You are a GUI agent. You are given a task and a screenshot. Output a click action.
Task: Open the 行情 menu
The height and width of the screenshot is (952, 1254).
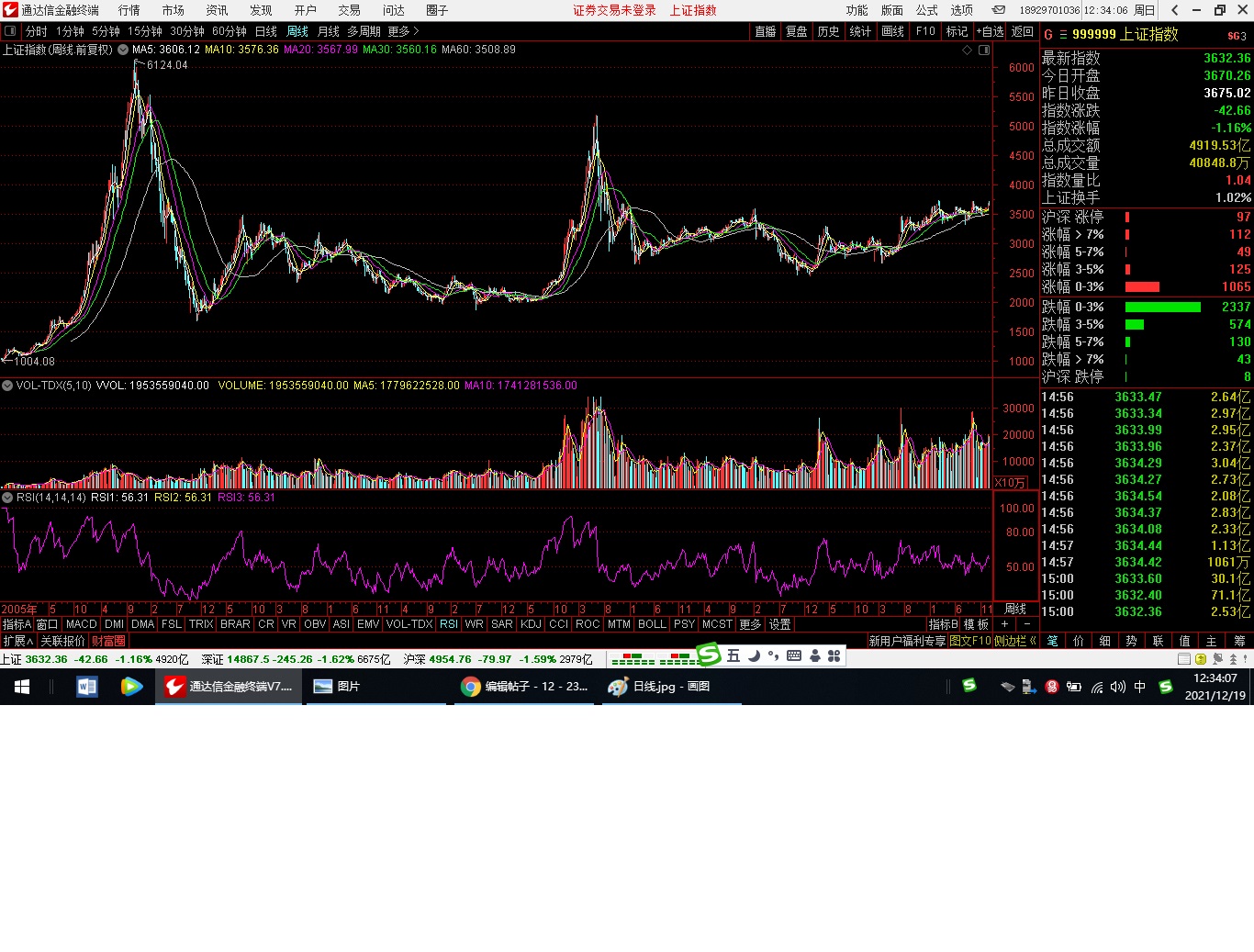[129, 10]
